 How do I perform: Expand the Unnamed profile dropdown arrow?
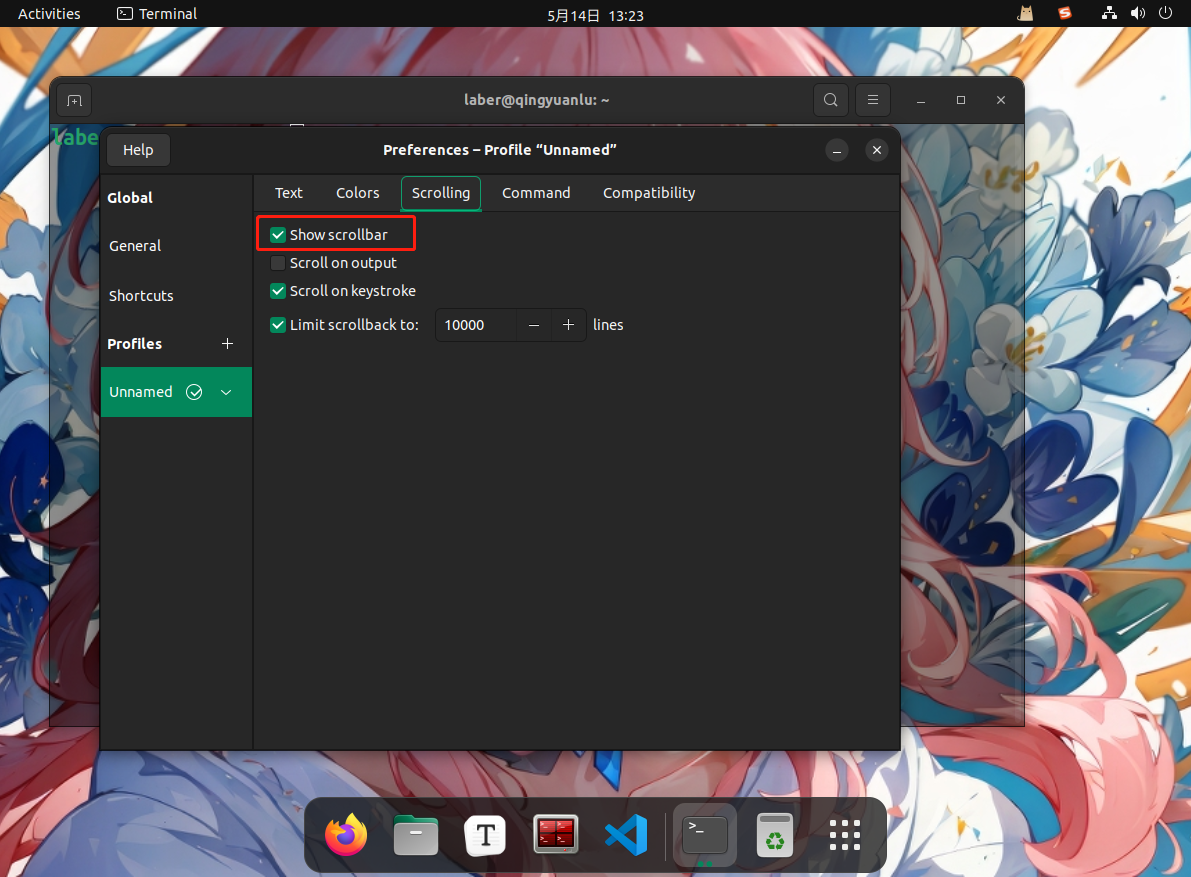226,393
